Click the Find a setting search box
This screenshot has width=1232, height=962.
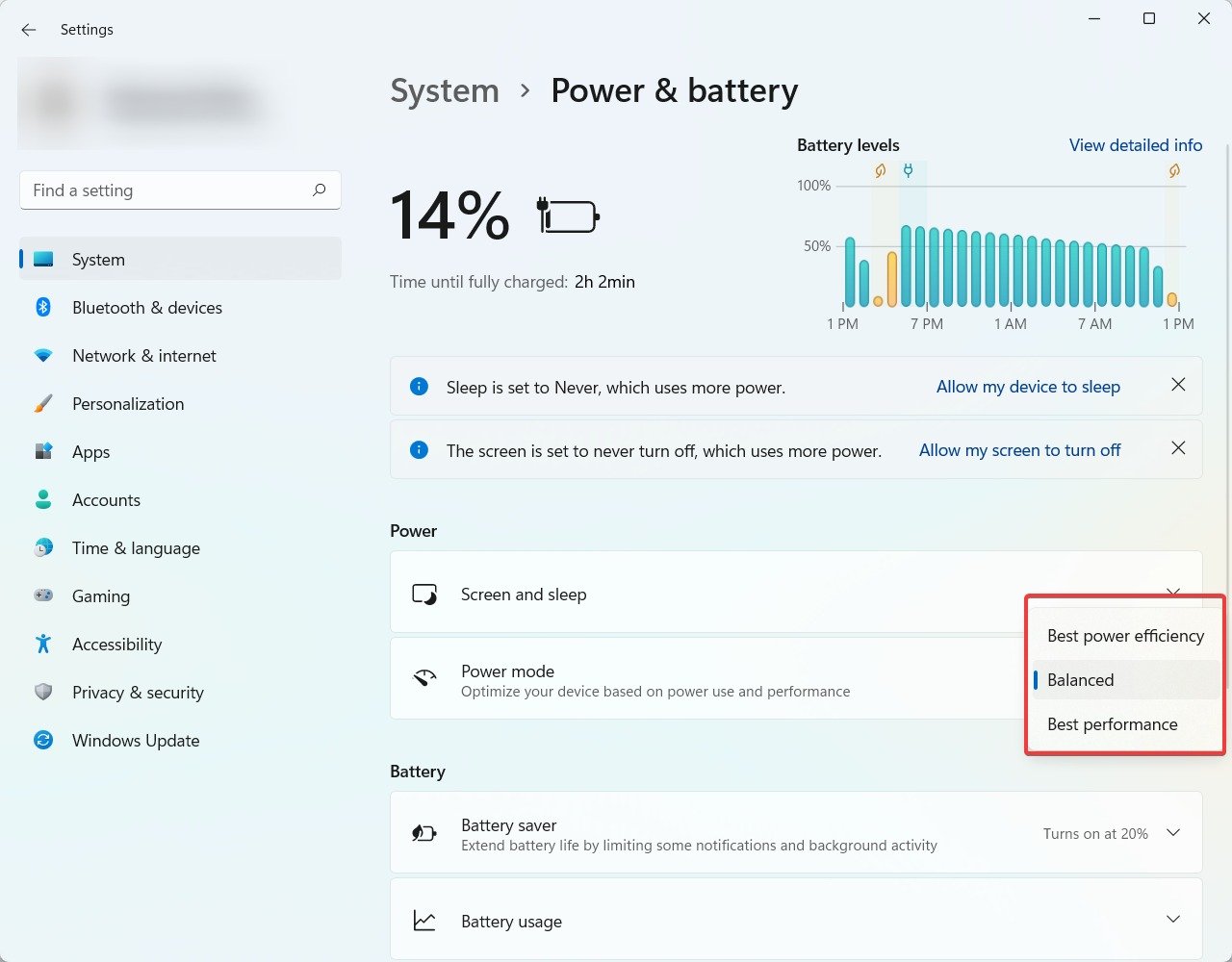(x=180, y=190)
